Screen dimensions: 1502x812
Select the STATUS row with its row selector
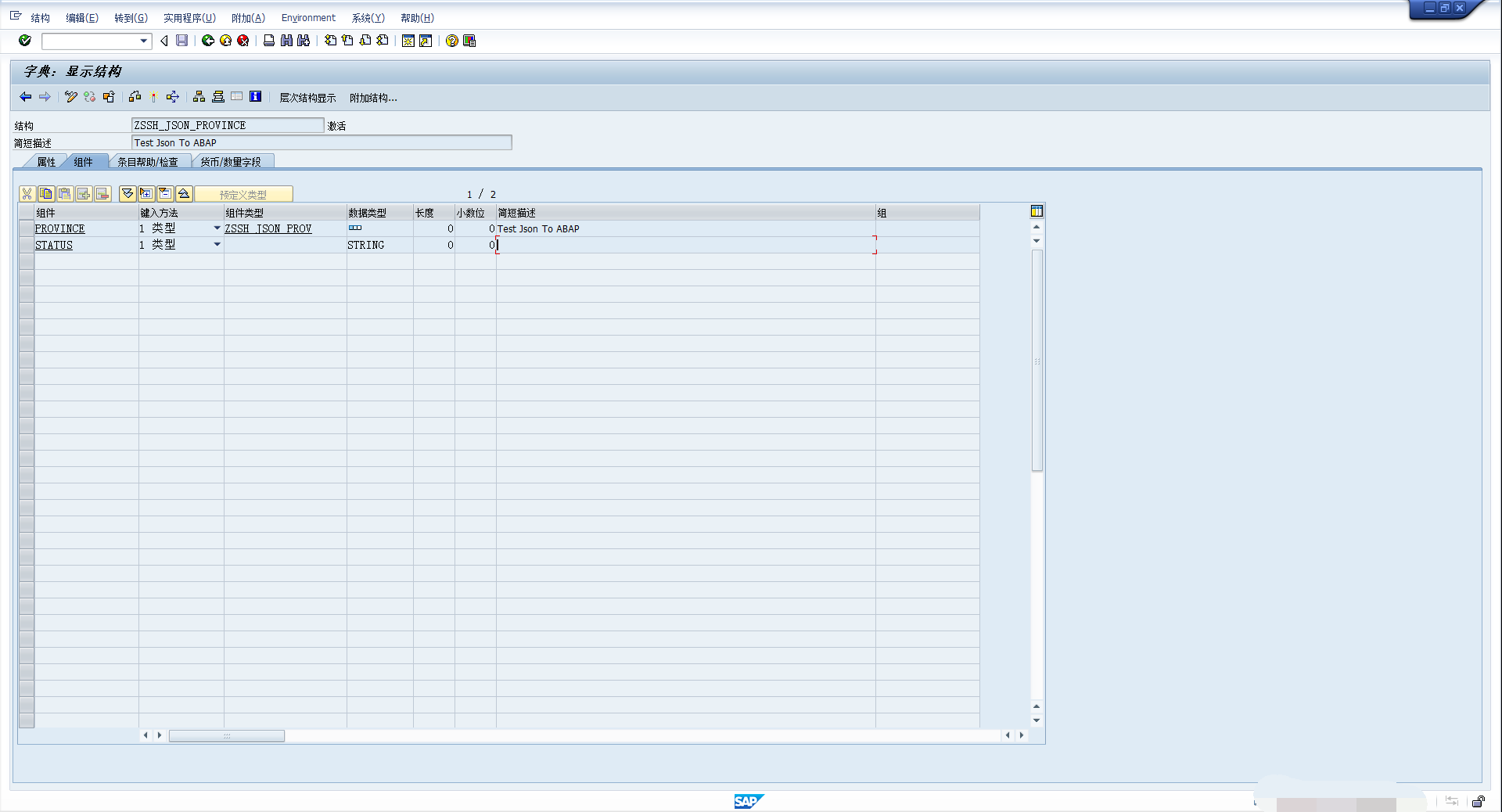tap(27, 245)
